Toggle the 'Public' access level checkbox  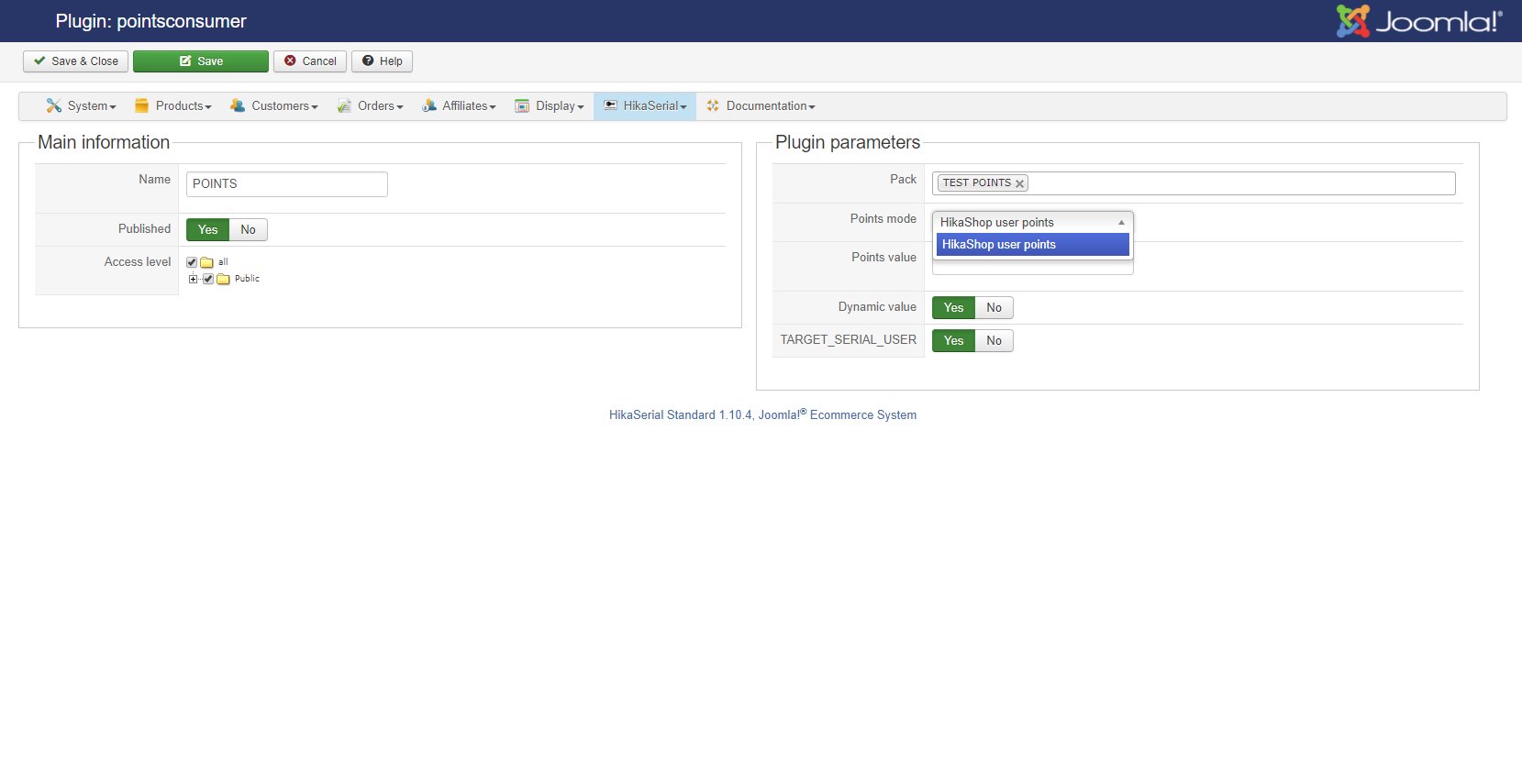pos(208,279)
